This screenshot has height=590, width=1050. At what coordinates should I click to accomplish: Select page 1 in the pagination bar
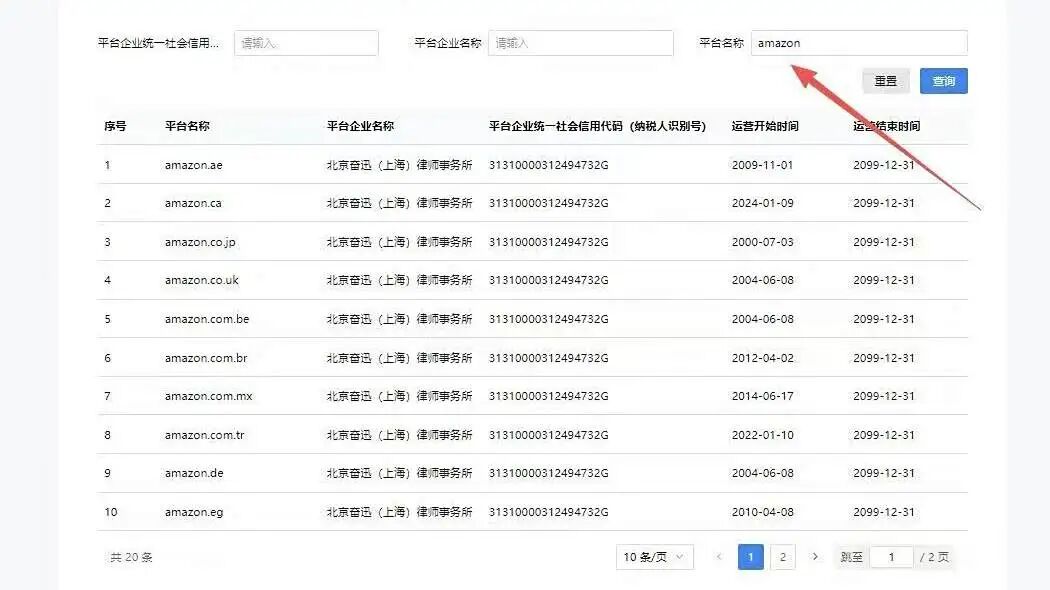(751, 556)
